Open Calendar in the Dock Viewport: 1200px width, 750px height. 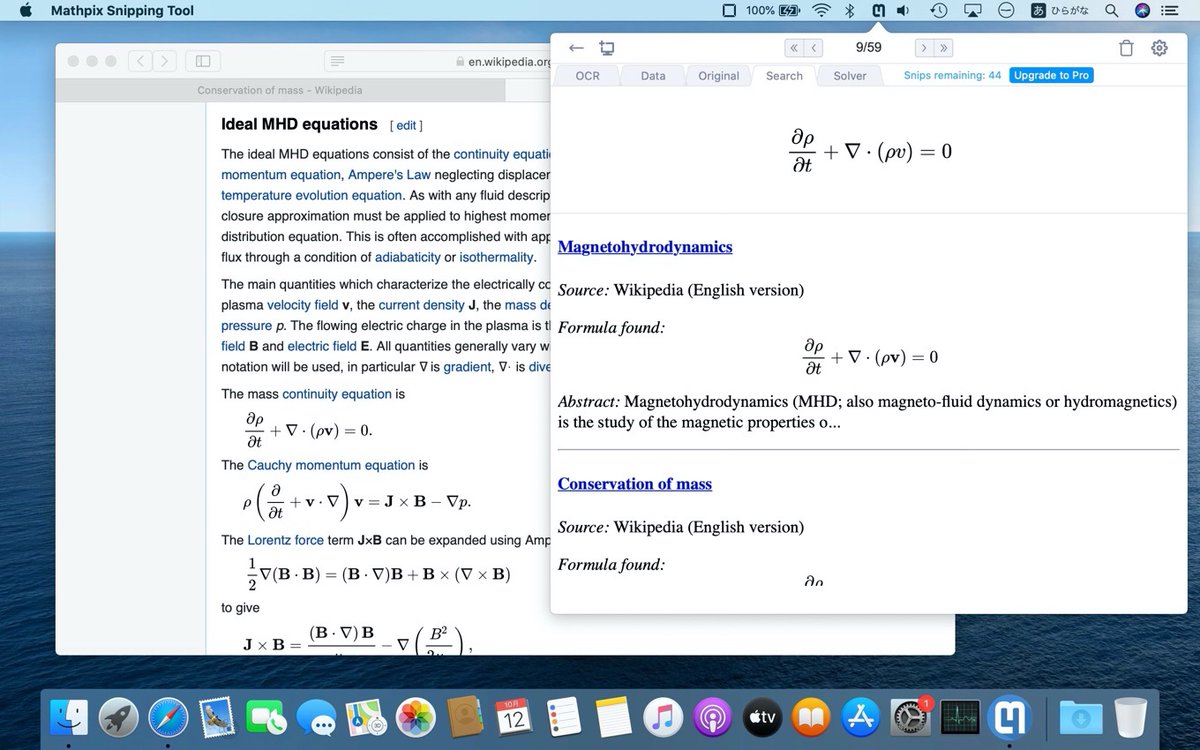click(515, 717)
